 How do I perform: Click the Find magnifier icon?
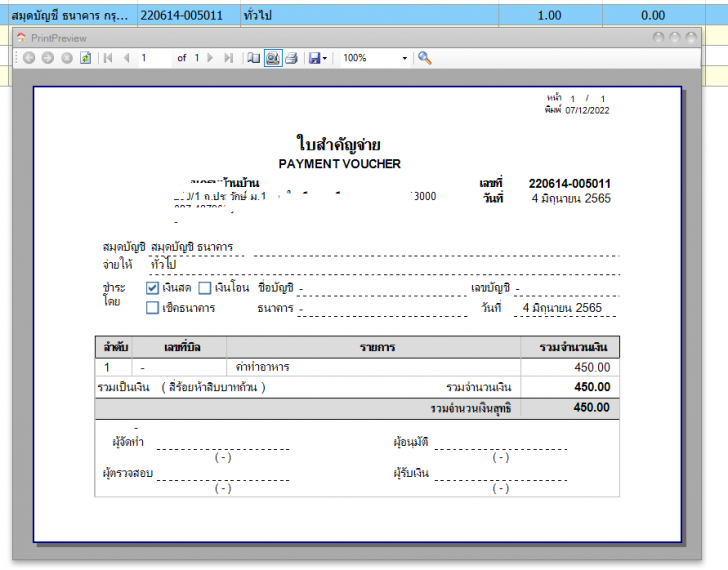pos(424,58)
